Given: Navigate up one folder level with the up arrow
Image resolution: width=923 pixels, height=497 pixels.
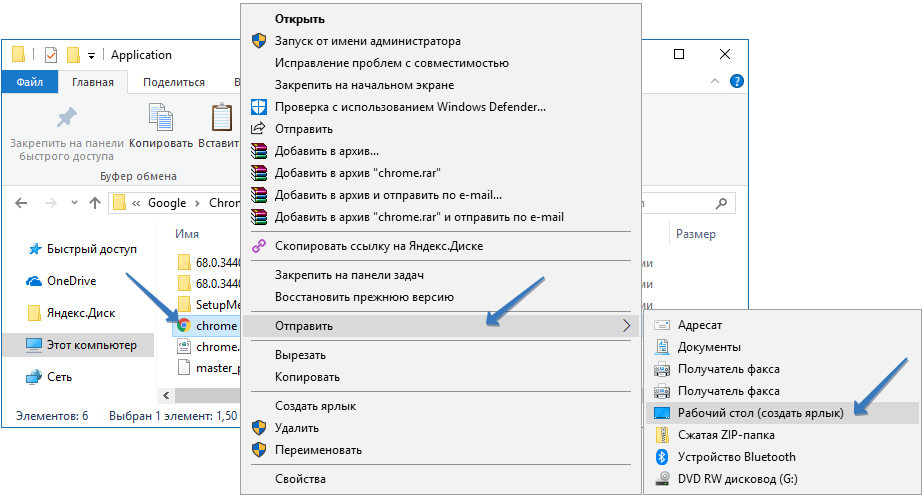Looking at the screenshot, I should (95, 203).
